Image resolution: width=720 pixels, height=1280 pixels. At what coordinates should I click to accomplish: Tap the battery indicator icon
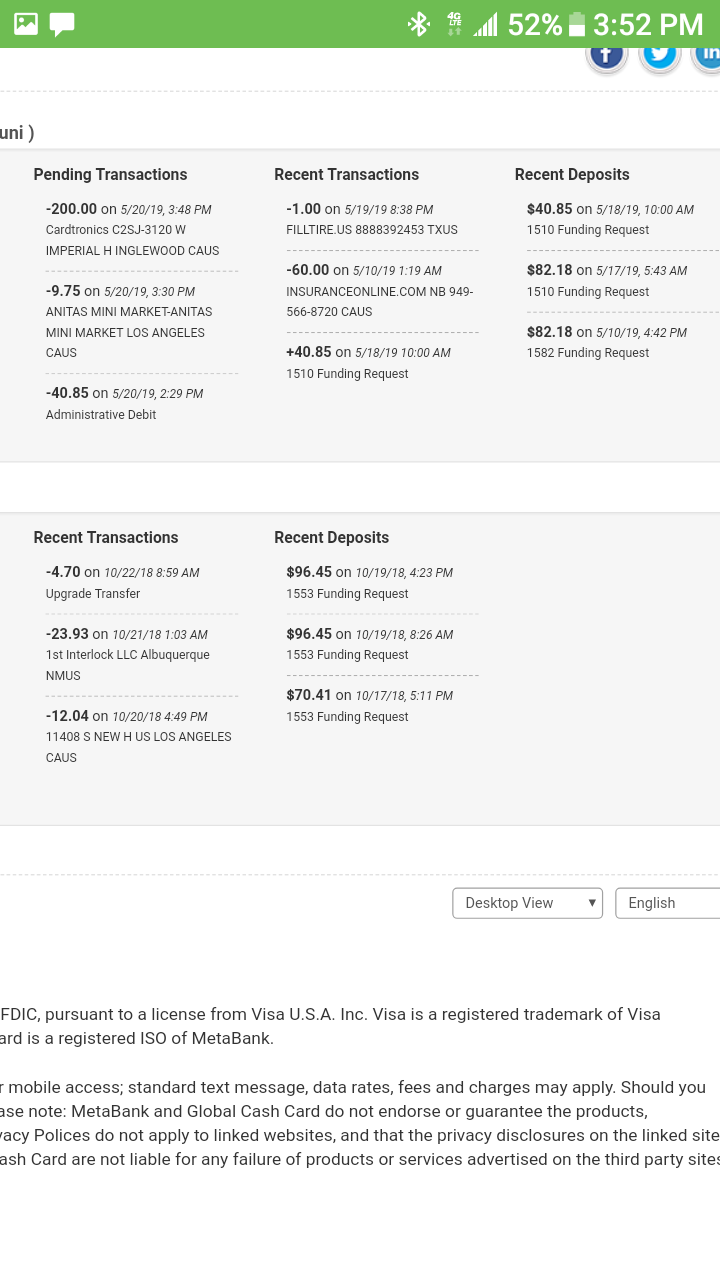tap(577, 24)
